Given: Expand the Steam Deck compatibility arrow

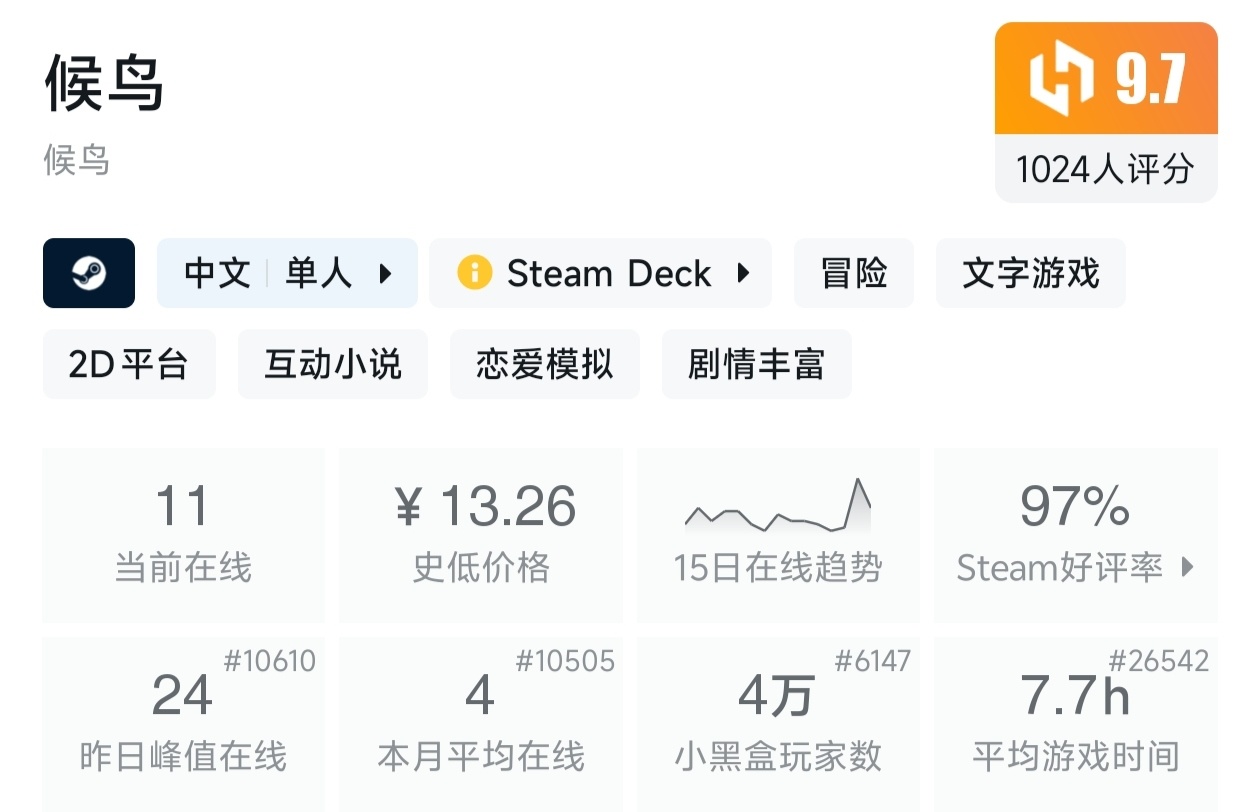Looking at the screenshot, I should [x=743, y=273].
